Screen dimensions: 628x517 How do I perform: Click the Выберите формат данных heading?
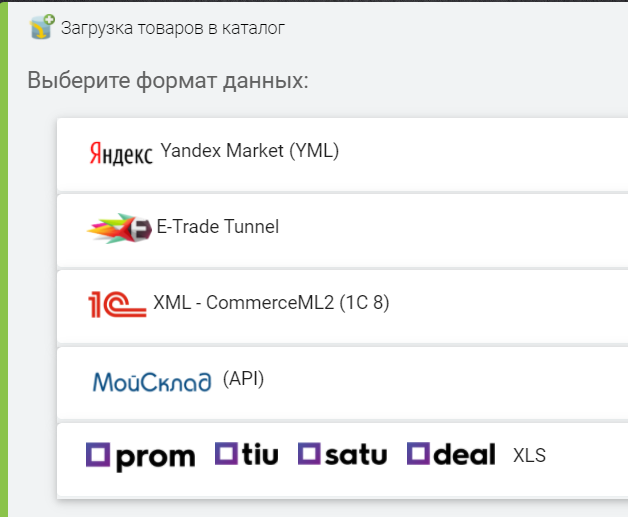point(168,80)
